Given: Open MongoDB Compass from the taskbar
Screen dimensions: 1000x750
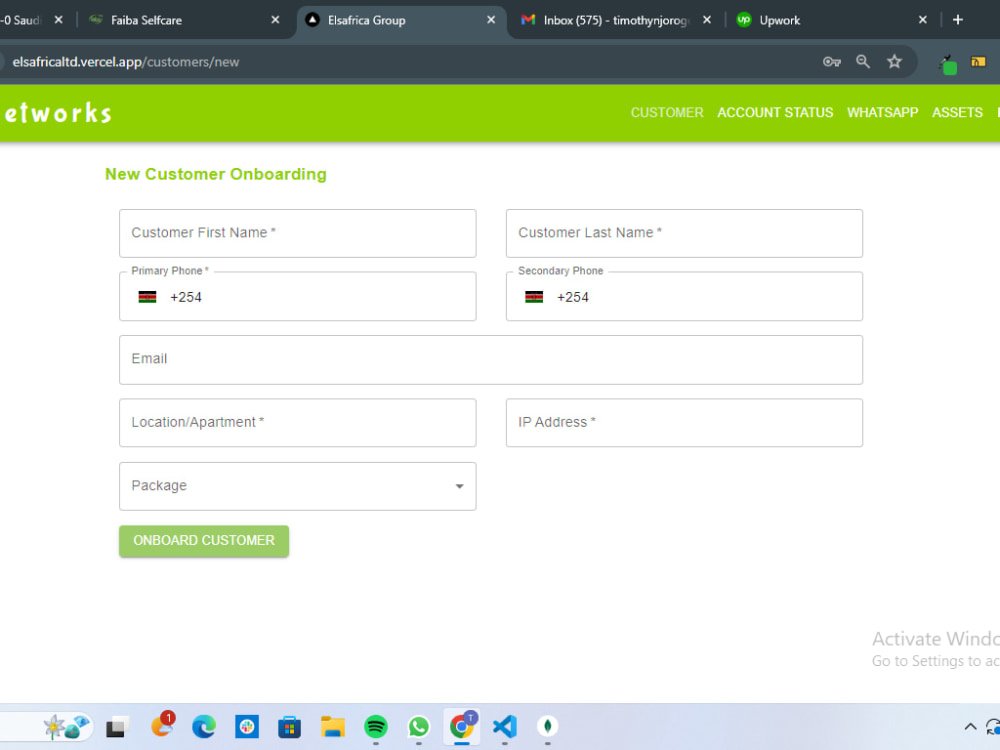Looking at the screenshot, I should pyautogui.click(x=547, y=726).
